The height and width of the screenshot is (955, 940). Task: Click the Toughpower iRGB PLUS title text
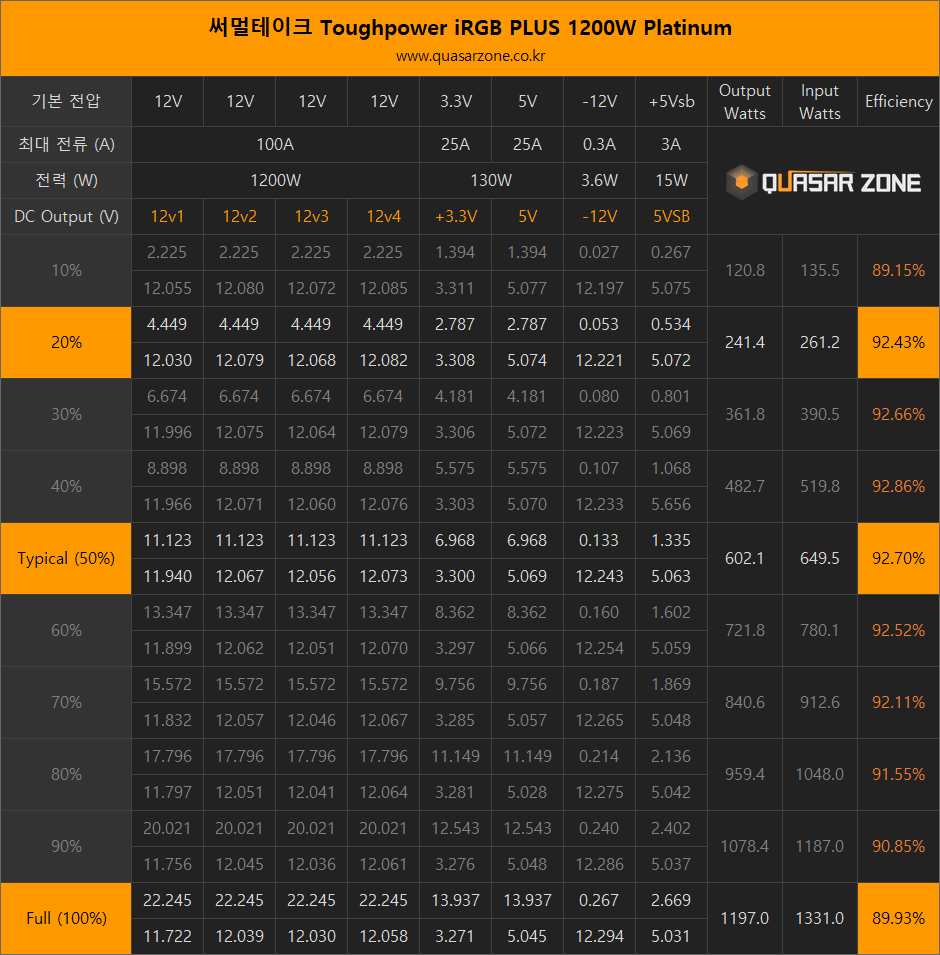470,27
